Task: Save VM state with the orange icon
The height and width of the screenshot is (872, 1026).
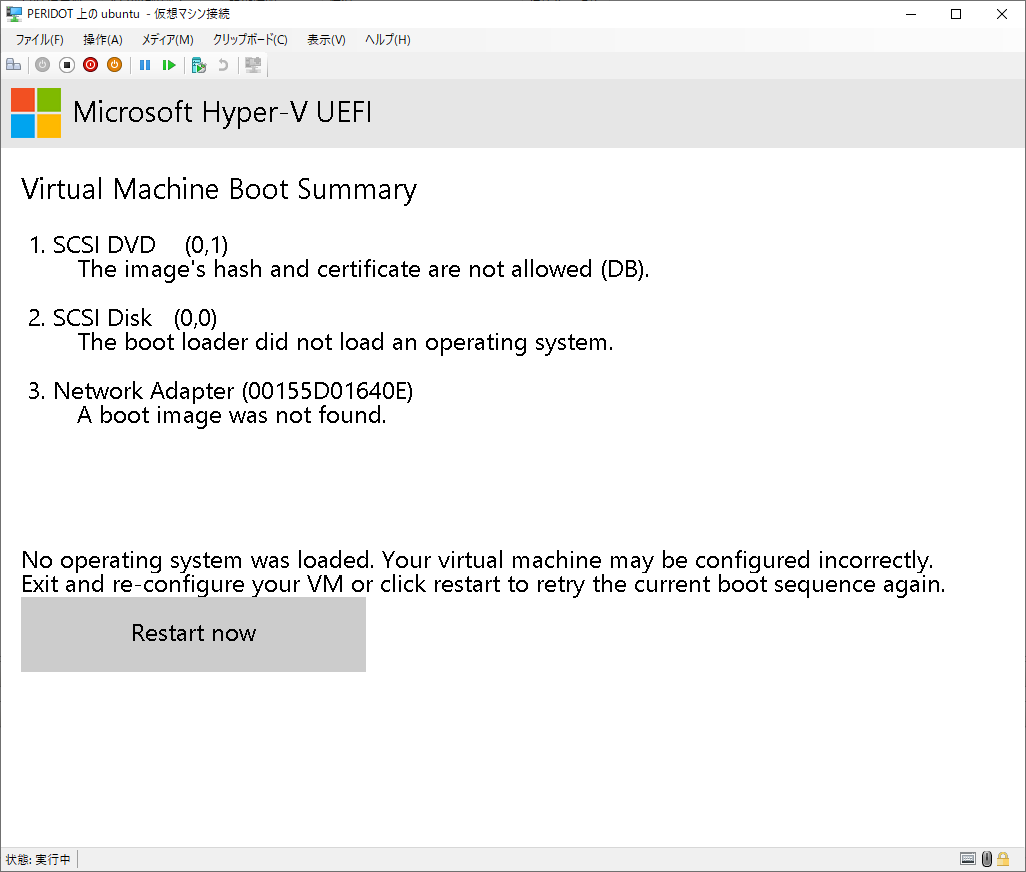Action: 115,65
